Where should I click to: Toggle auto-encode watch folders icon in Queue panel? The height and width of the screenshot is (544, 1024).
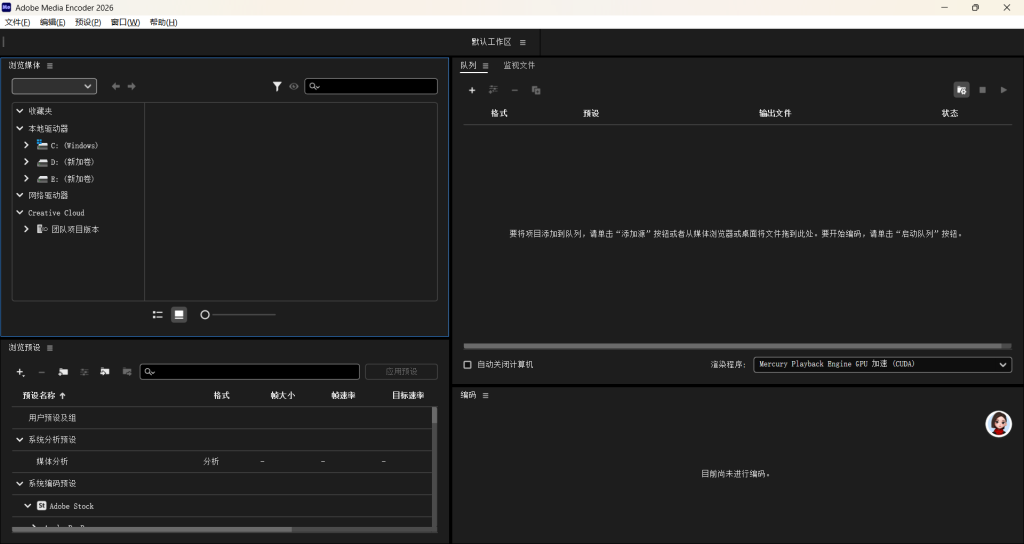point(961,90)
